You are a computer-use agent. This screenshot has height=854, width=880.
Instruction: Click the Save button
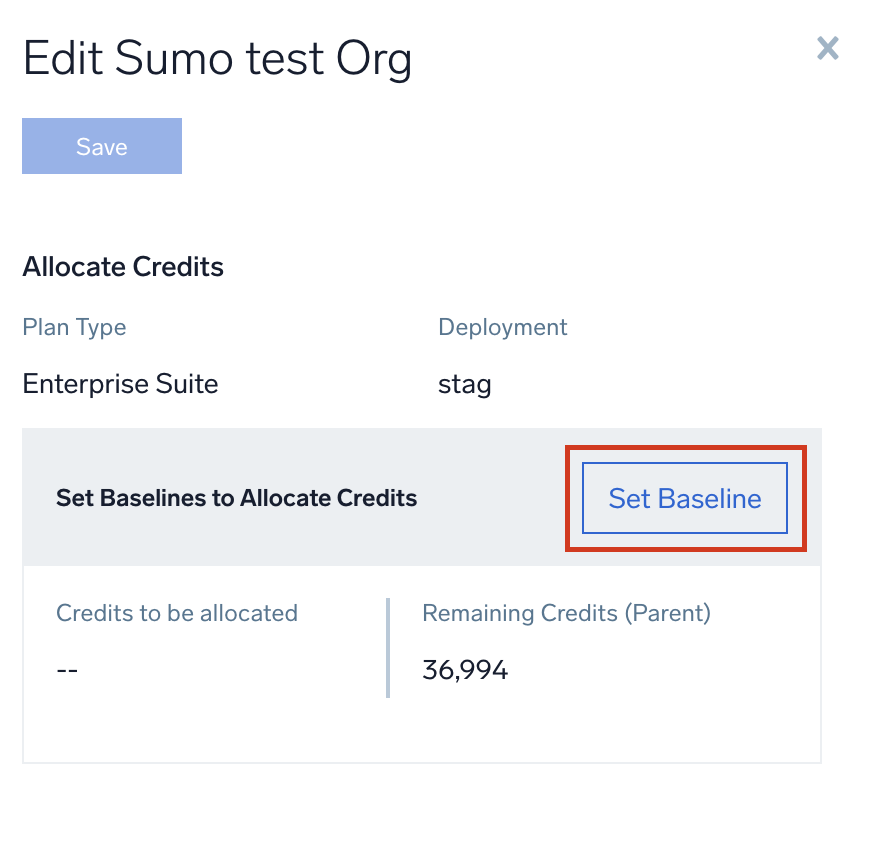tap(101, 146)
